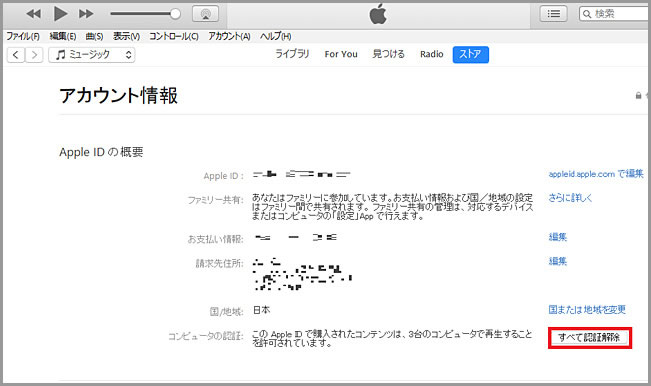This screenshot has height=386, width=651.
Task: Click the アカウント情報 heading
Action: point(119,95)
